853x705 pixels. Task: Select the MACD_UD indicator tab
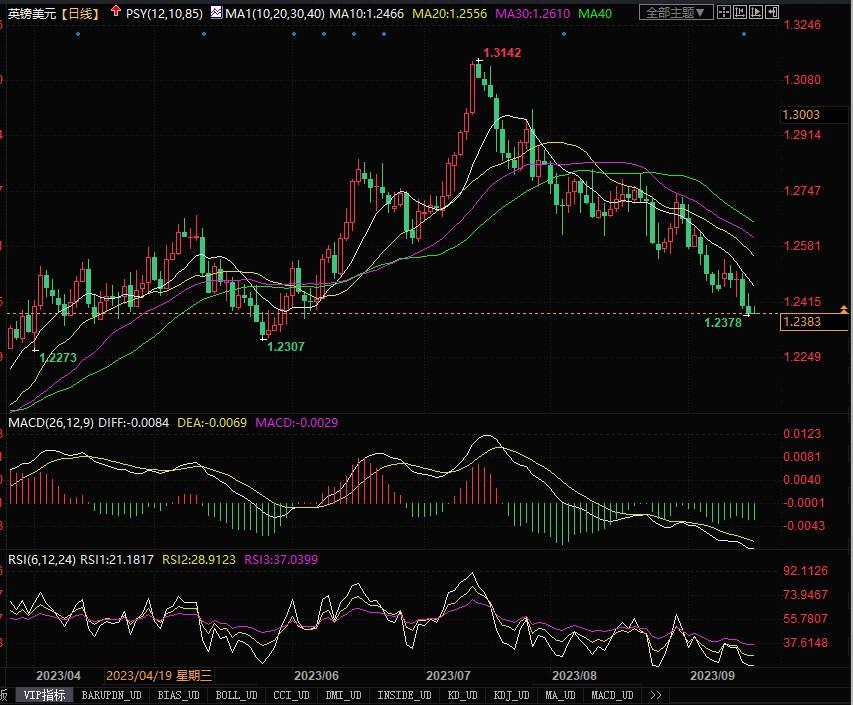coord(612,695)
